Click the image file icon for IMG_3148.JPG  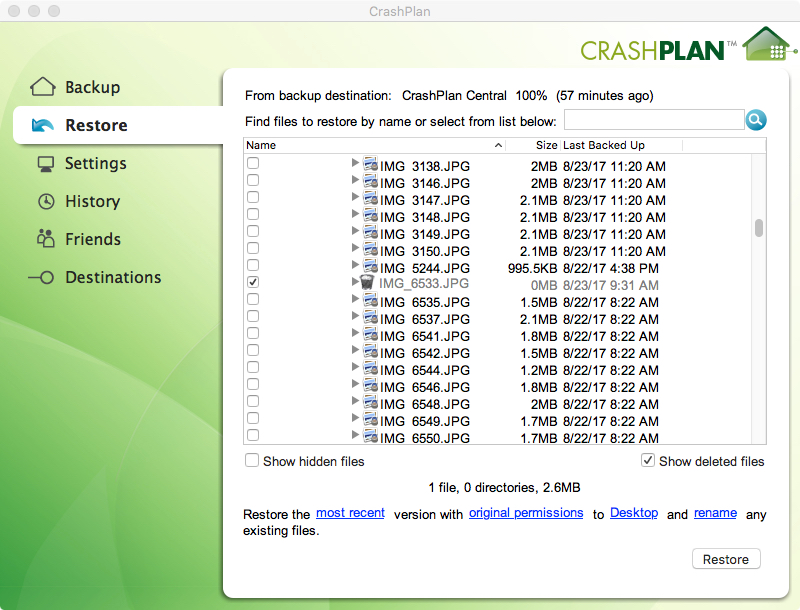click(370, 215)
